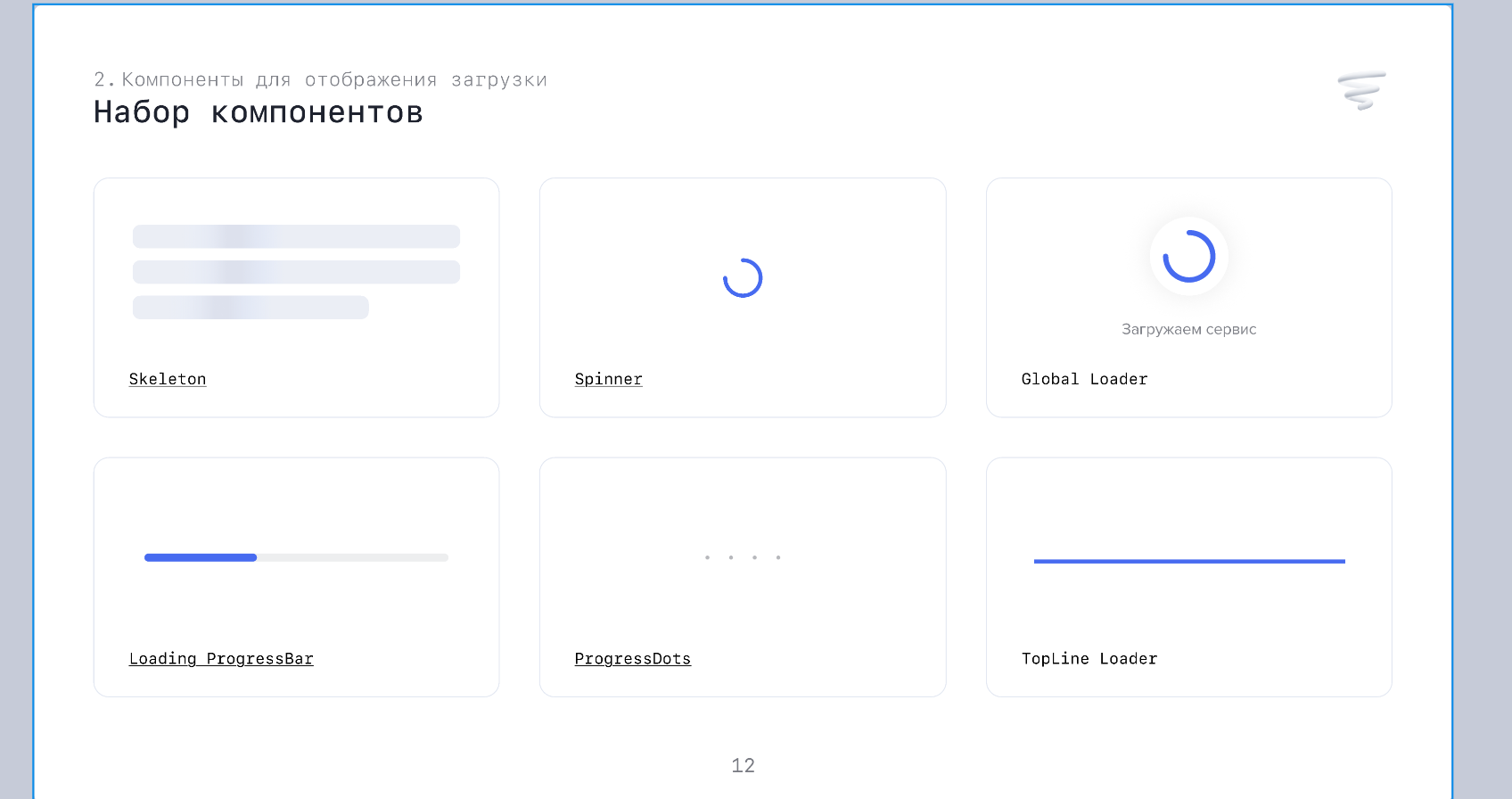Screen dimensions: 1512x799
Task: Click the "Загружаем сервис" caption
Action: click(x=1188, y=329)
